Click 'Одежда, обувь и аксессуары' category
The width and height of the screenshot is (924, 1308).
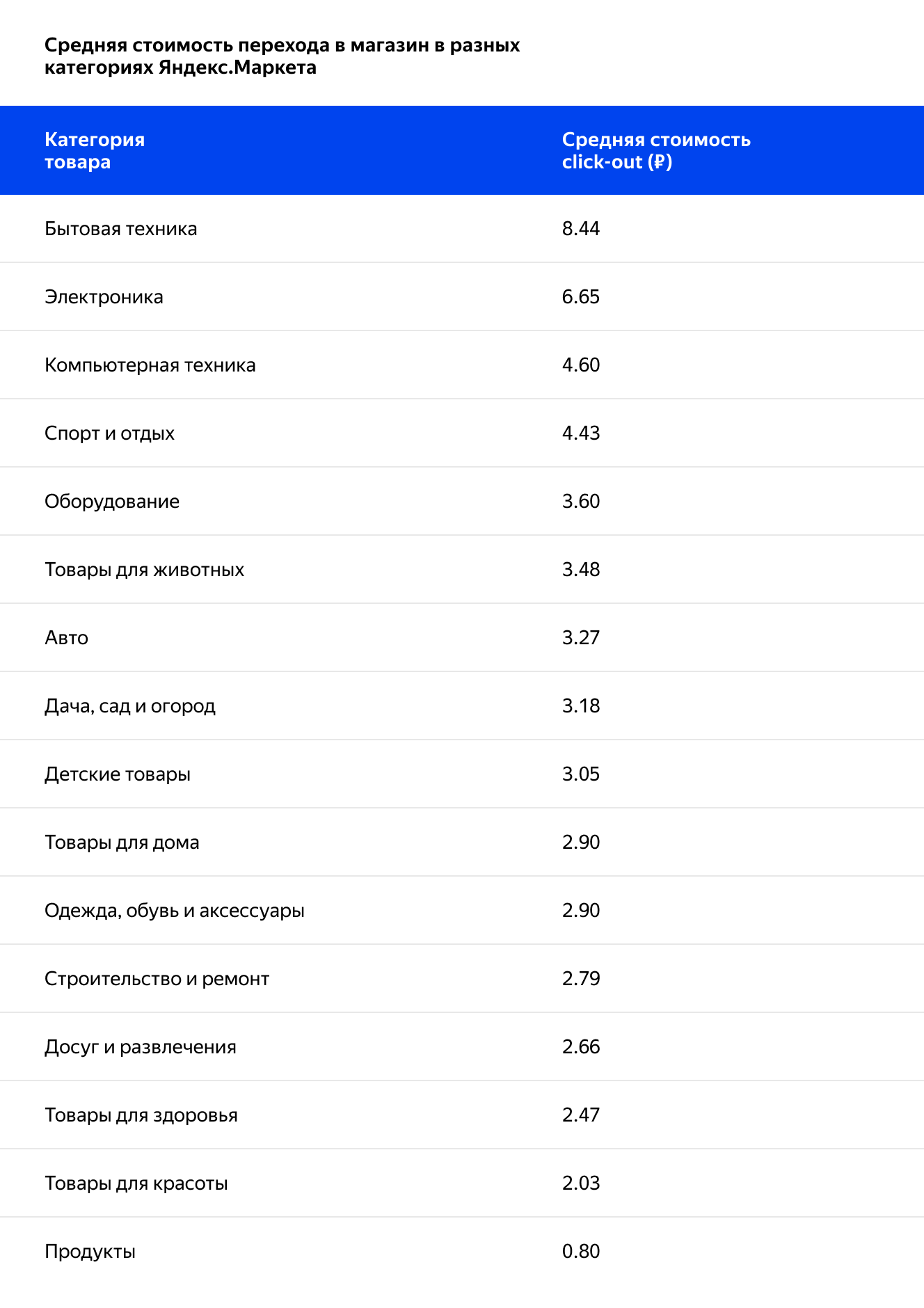pyautogui.click(x=175, y=911)
